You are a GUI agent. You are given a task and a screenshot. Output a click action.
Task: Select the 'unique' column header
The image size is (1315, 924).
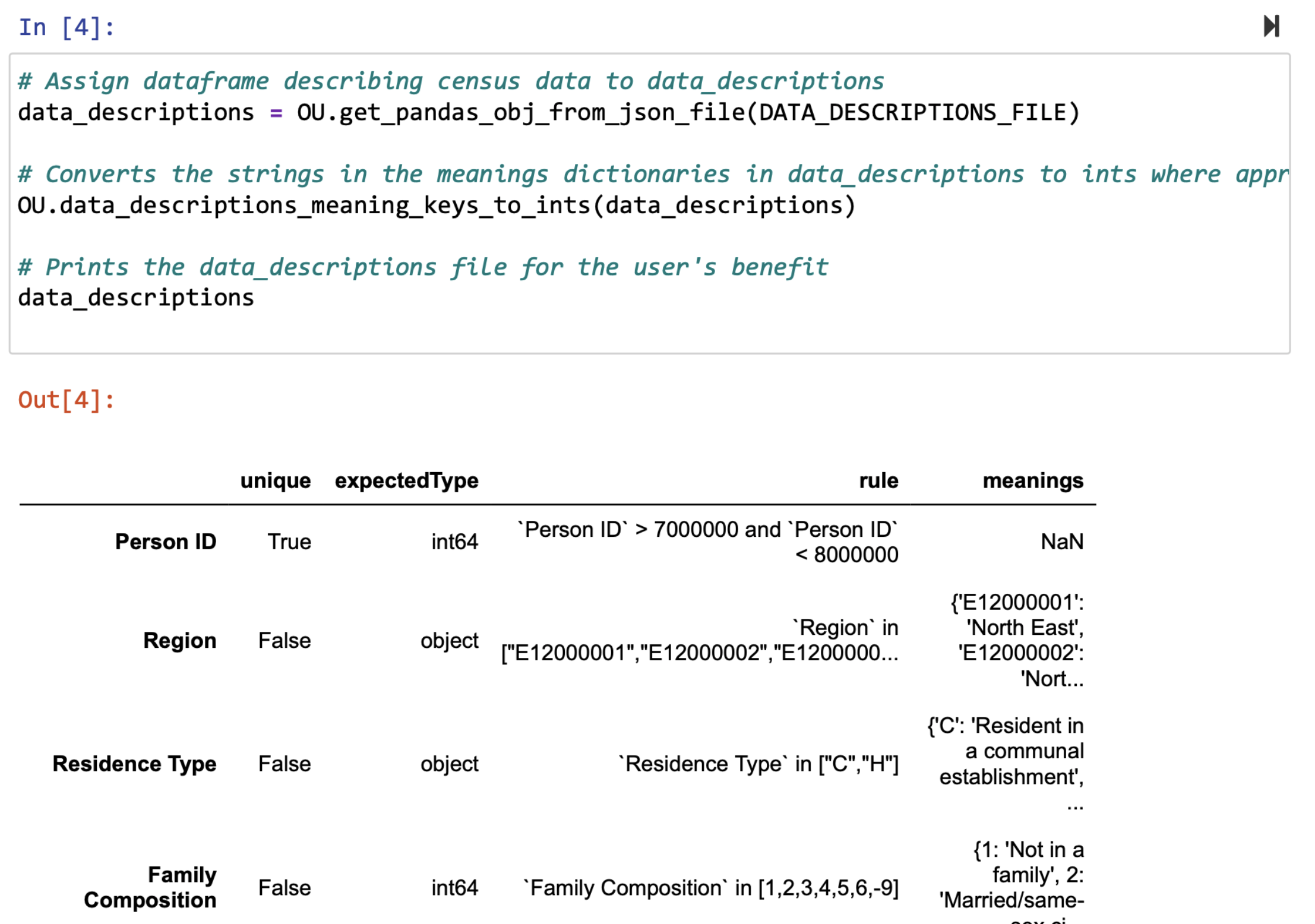point(275,480)
